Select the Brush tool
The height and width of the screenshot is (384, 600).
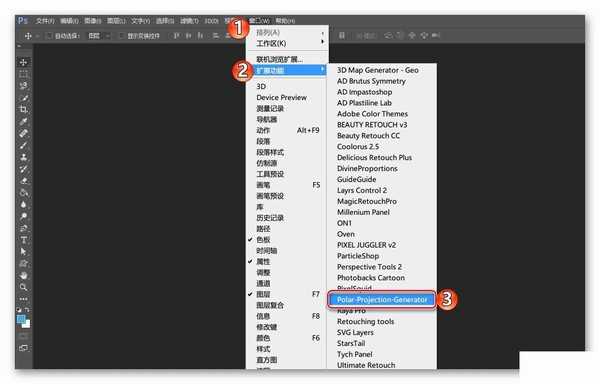pos(23,145)
